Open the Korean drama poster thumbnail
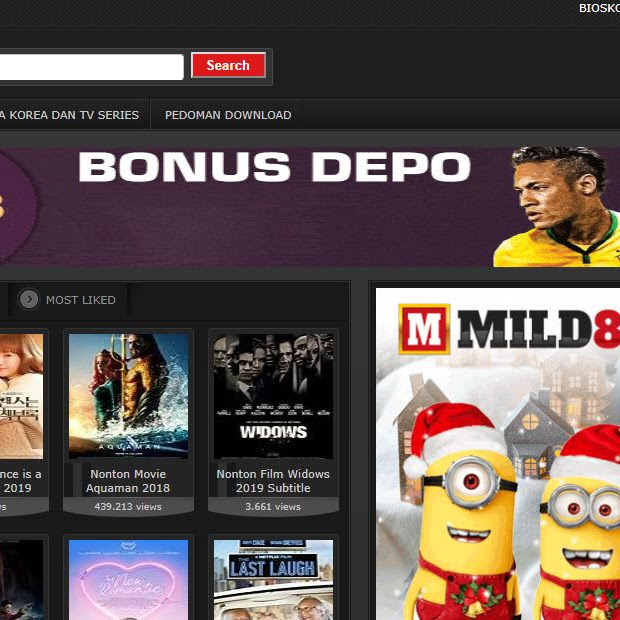Viewport: 620px width, 620px height. pyautogui.click(x=21, y=396)
